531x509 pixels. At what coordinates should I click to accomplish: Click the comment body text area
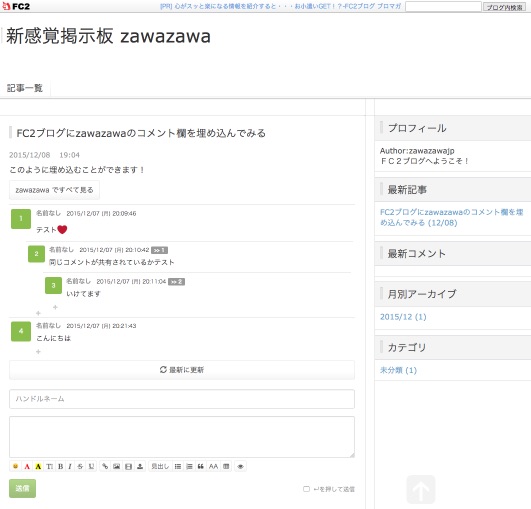pyautogui.click(x=182, y=437)
